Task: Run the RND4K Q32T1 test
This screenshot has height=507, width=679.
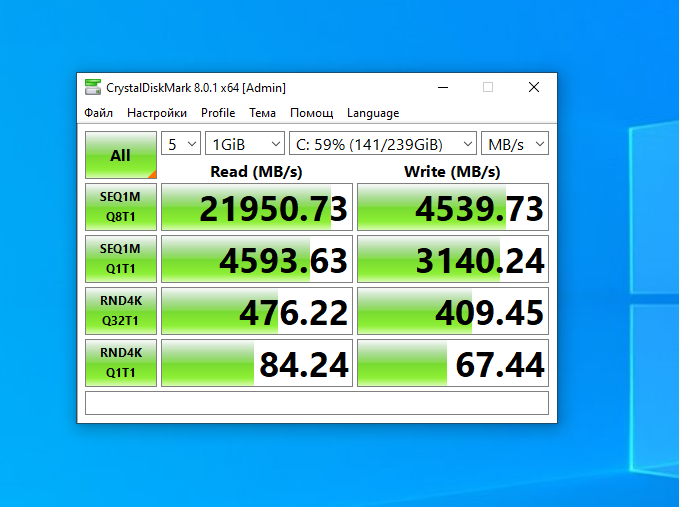Action: click(121, 311)
